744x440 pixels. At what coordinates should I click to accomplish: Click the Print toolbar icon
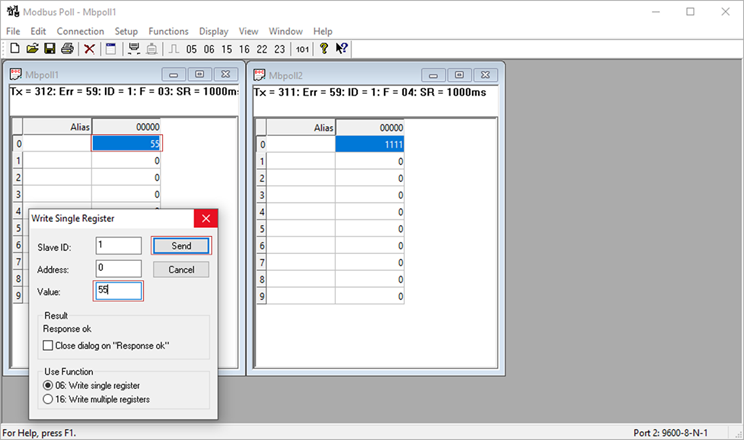click(67, 48)
